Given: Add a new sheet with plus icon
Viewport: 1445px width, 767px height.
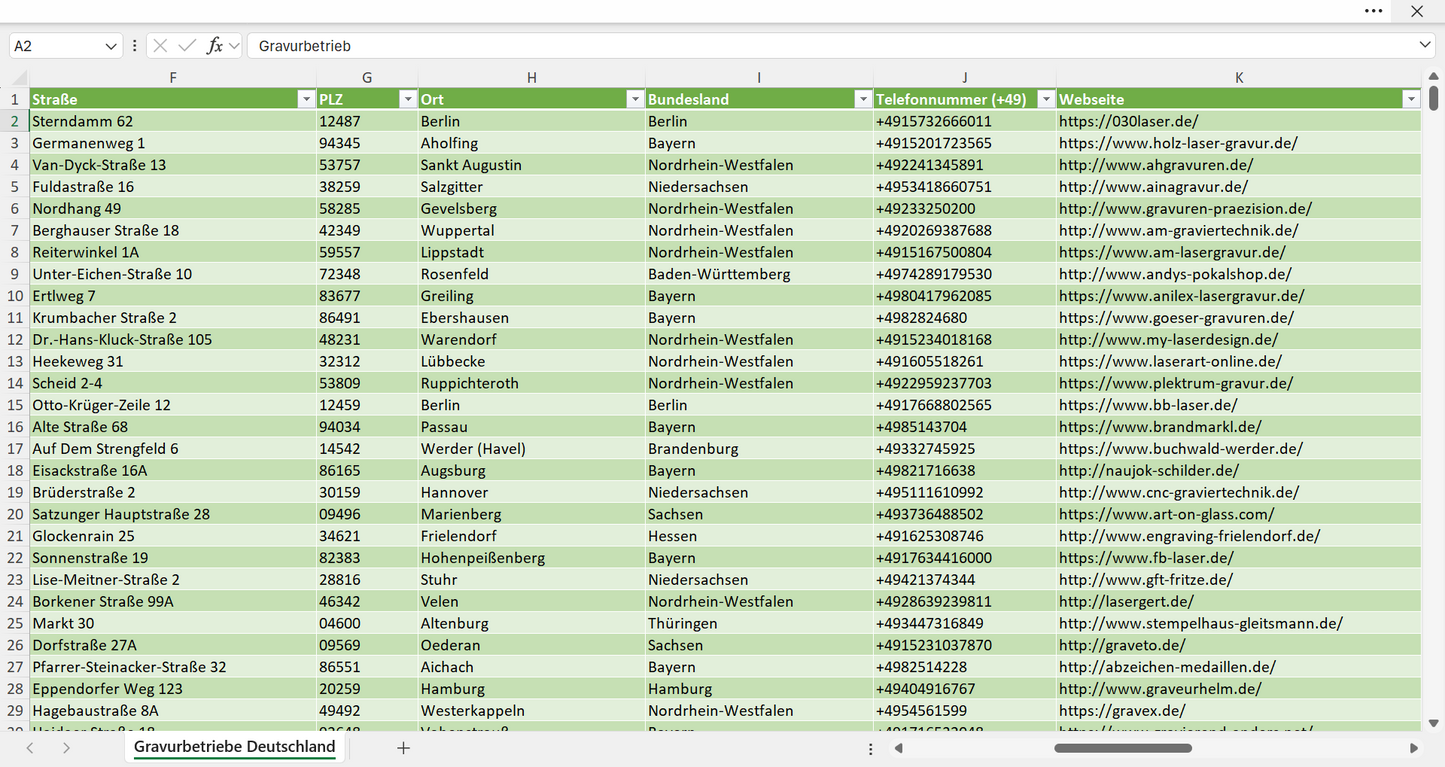Looking at the screenshot, I should [x=403, y=748].
